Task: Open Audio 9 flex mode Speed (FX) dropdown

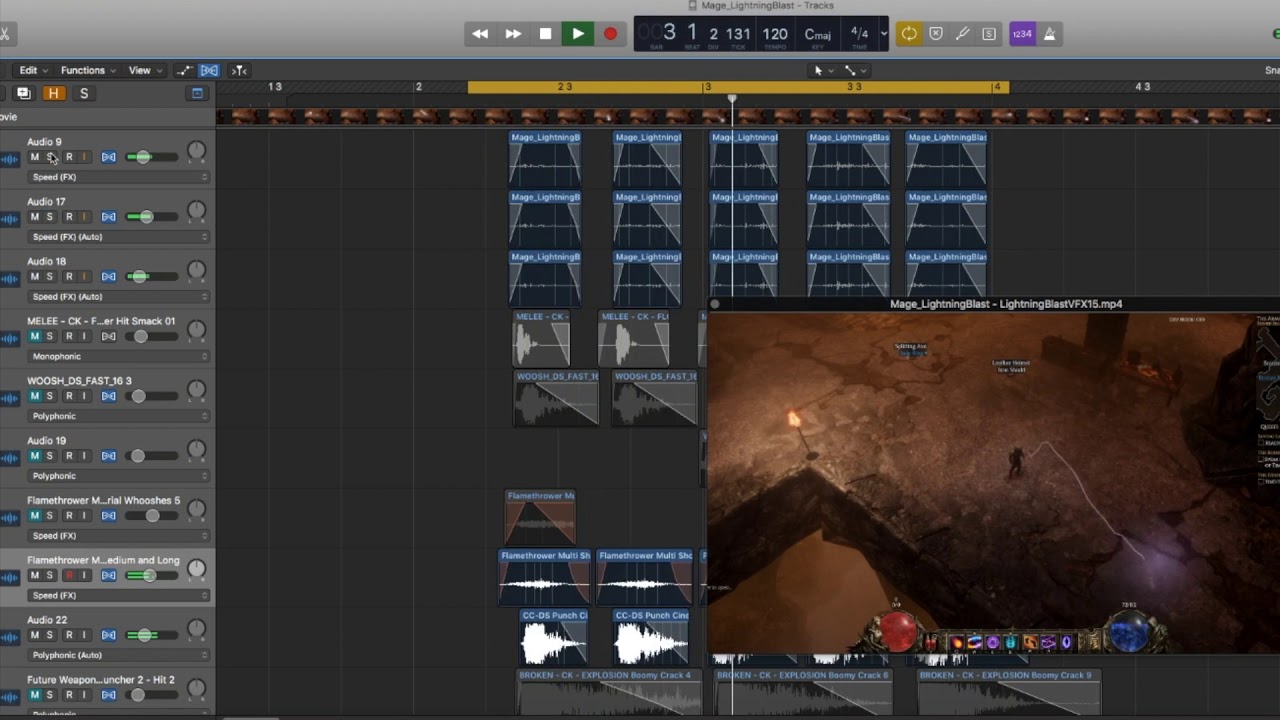Action: click(x=118, y=177)
